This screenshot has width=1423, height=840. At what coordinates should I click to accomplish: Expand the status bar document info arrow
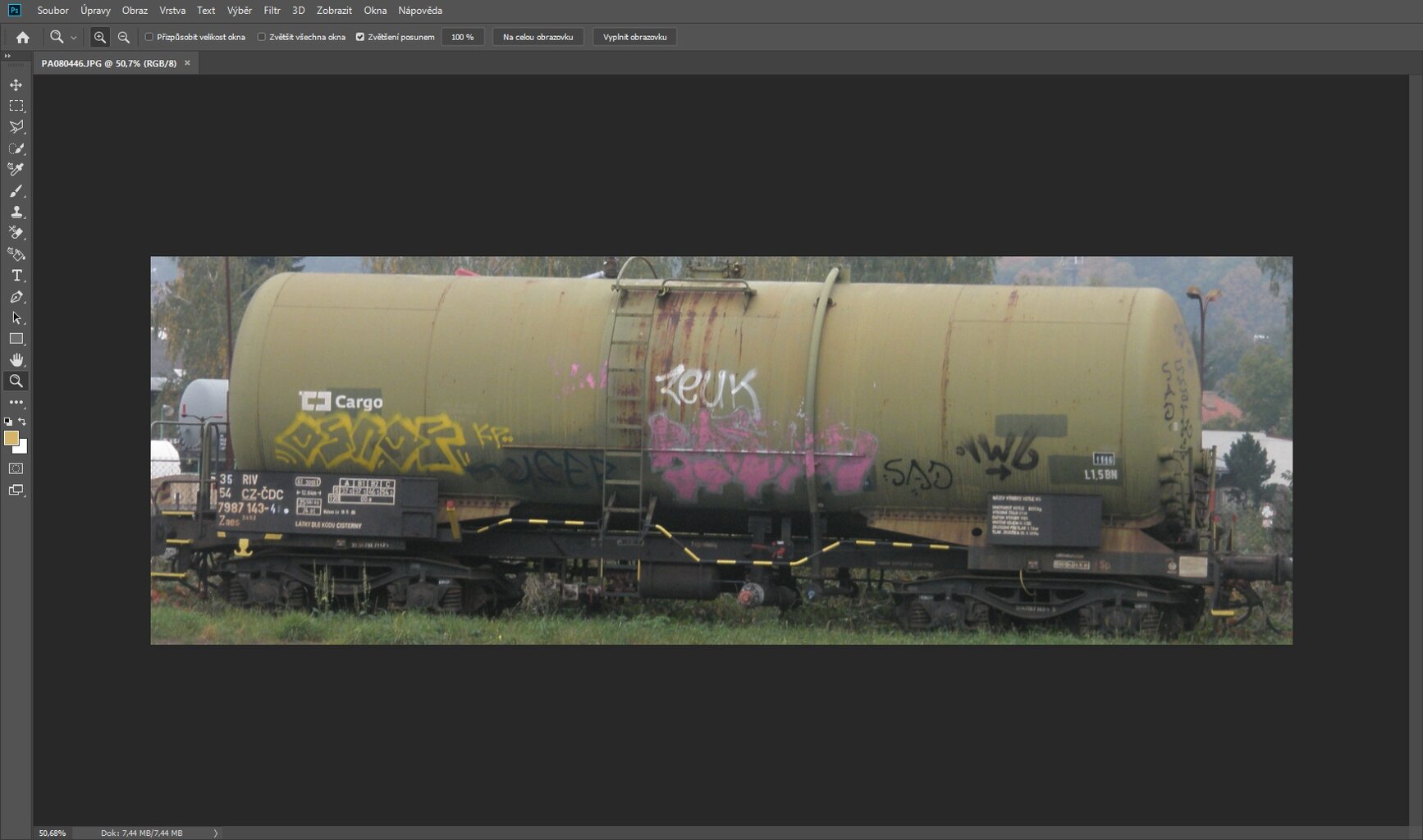coord(216,833)
